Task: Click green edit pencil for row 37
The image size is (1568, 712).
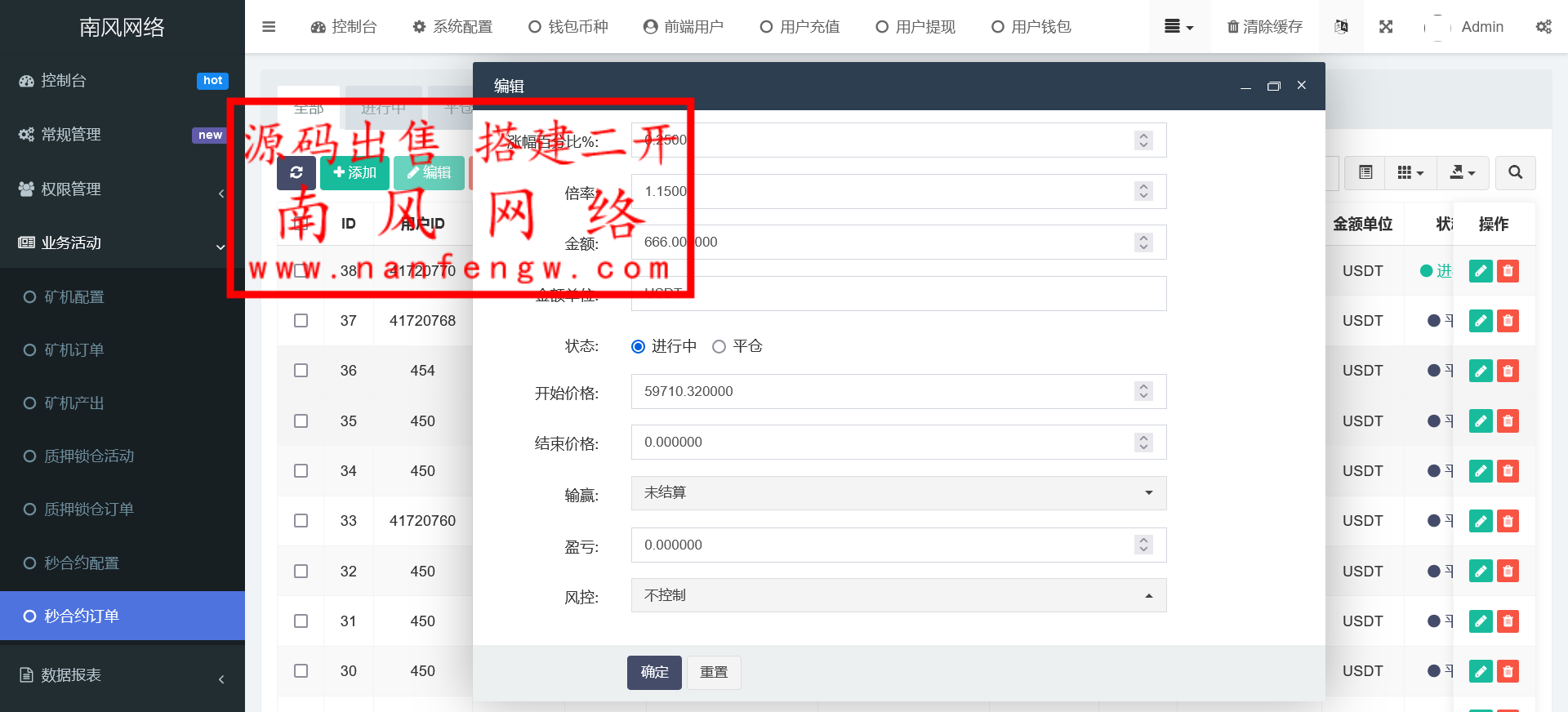Action: click(1480, 321)
